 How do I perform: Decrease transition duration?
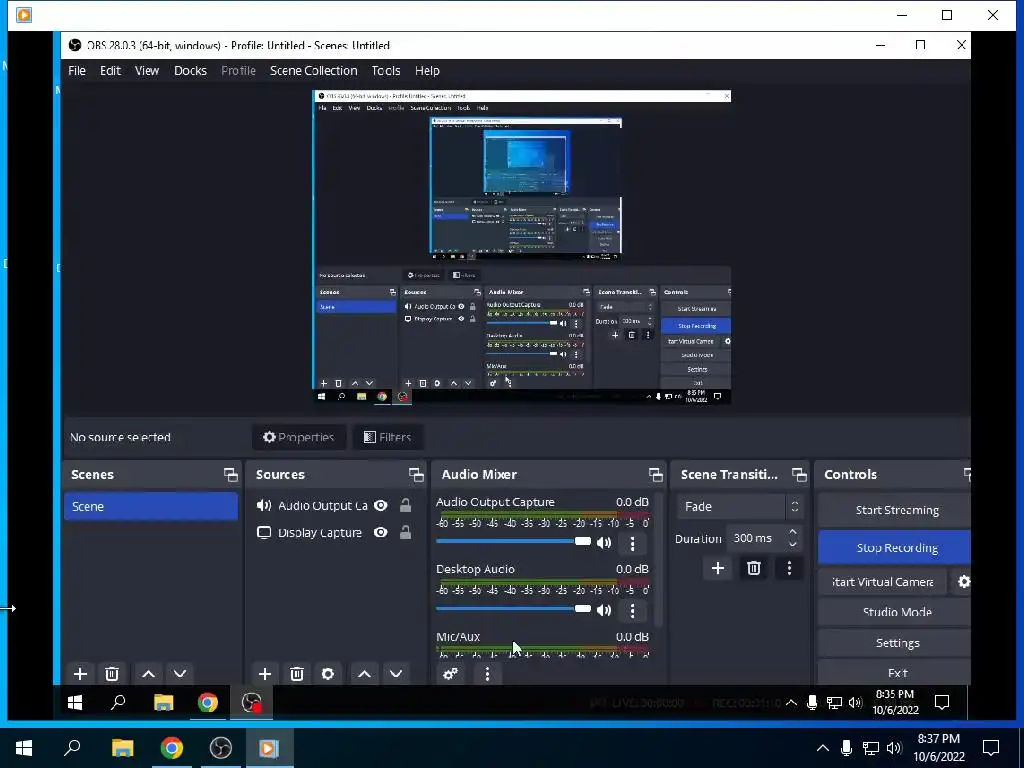[793, 544]
